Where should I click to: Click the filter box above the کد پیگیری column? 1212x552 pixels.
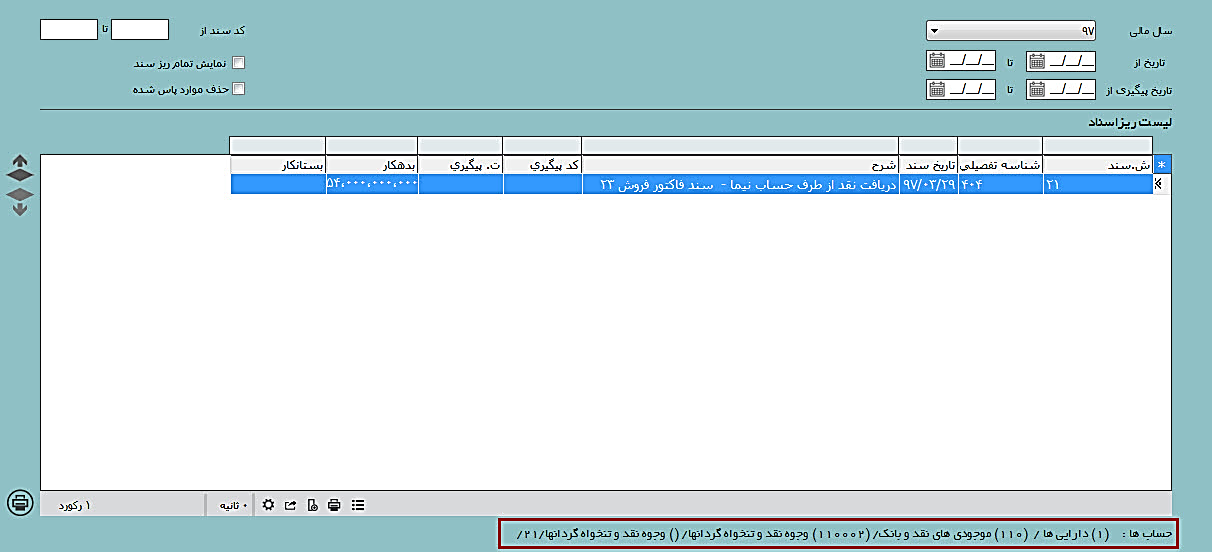tap(542, 145)
